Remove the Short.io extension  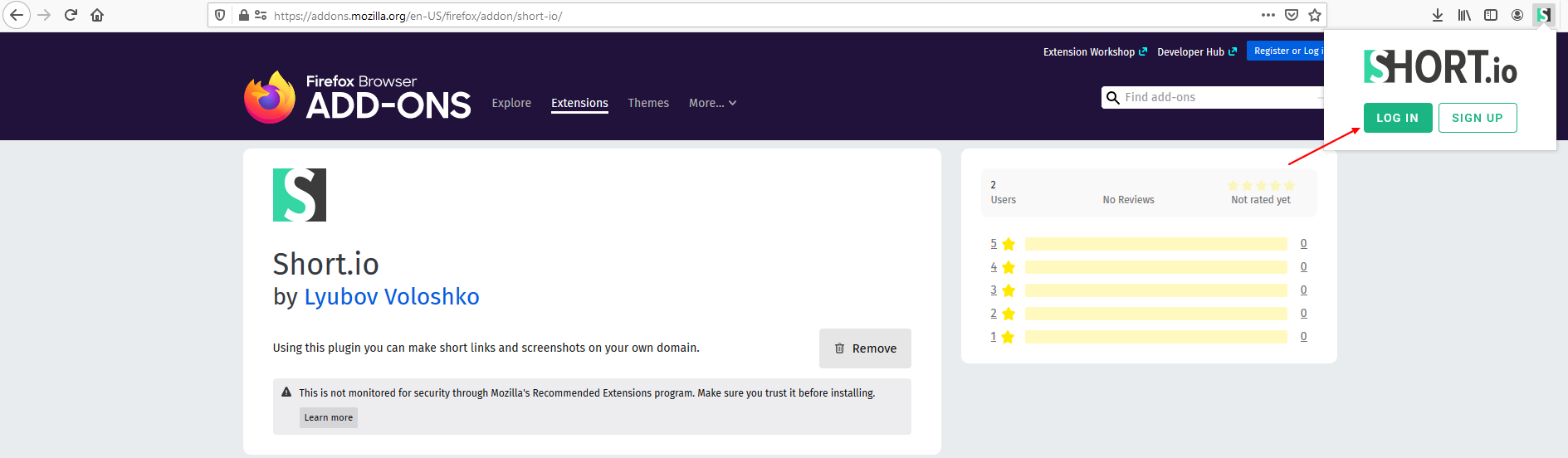coord(865,348)
